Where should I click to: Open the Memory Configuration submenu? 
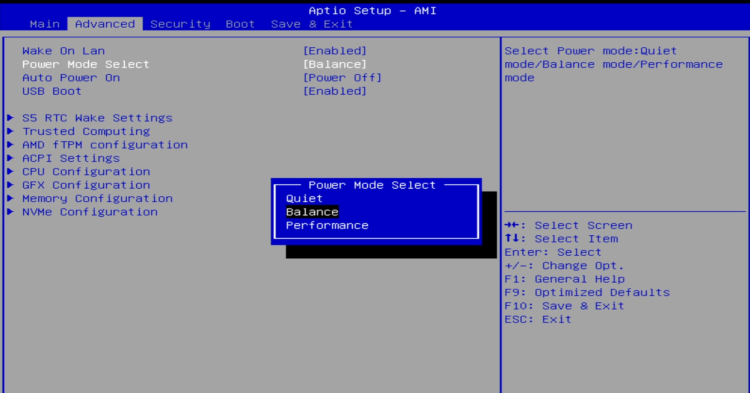97,198
